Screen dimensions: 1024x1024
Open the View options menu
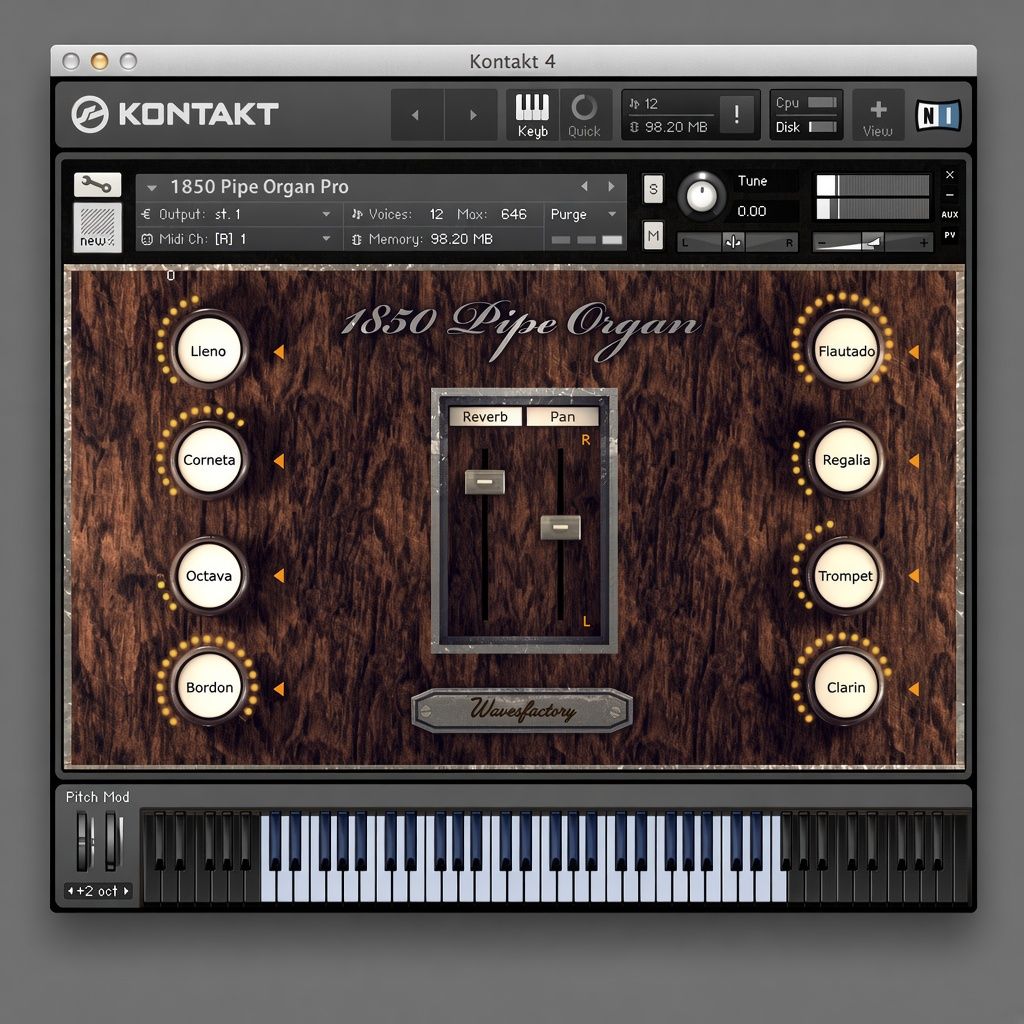click(x=878, y=116)
